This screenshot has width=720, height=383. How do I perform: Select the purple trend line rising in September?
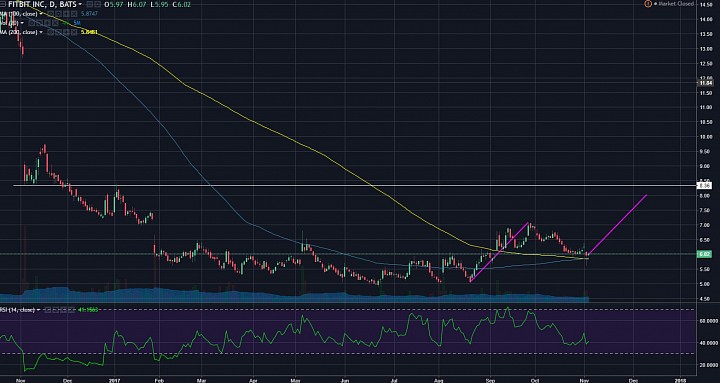pos(500,253)
